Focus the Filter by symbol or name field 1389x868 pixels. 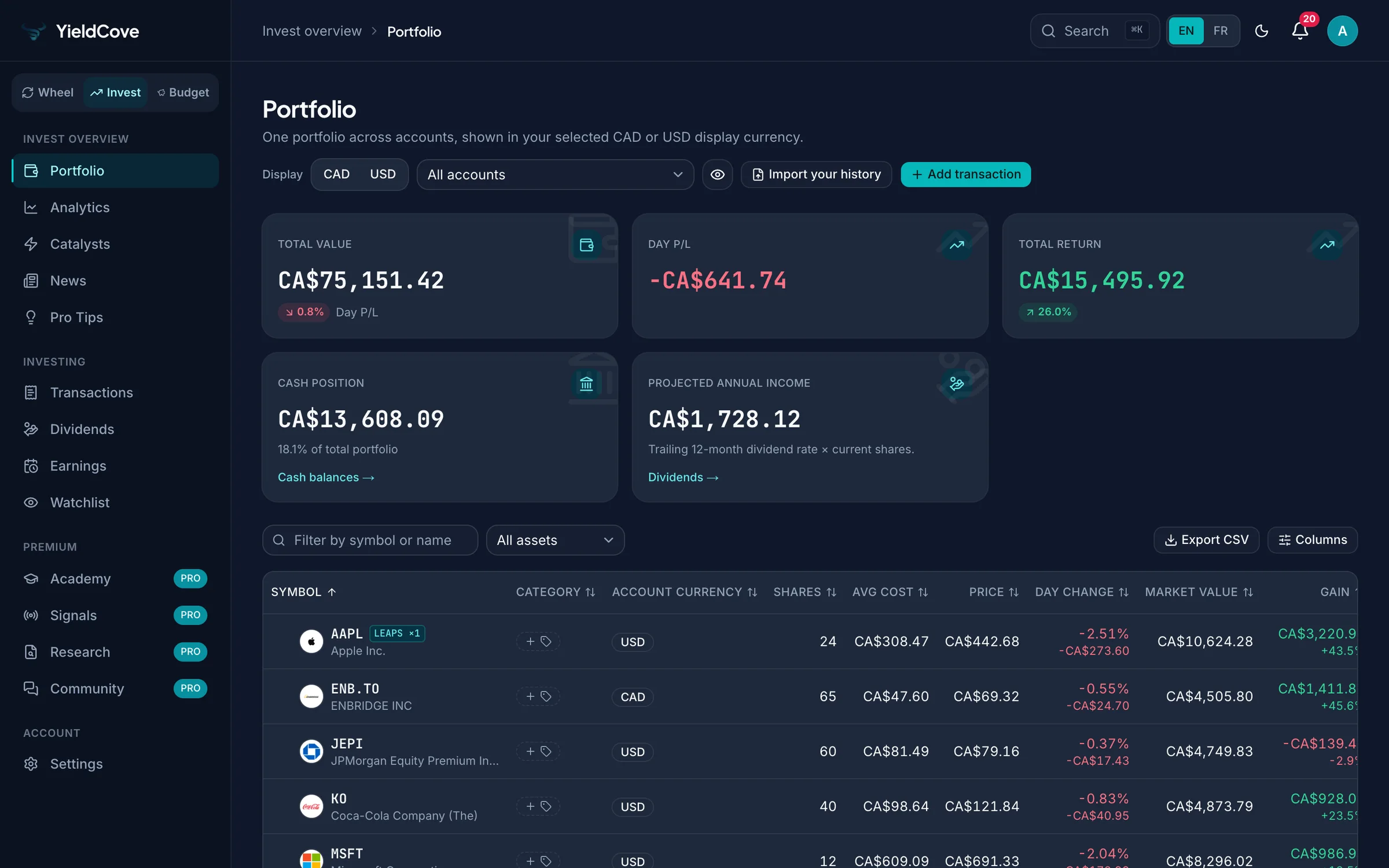[x=370, y=540]
